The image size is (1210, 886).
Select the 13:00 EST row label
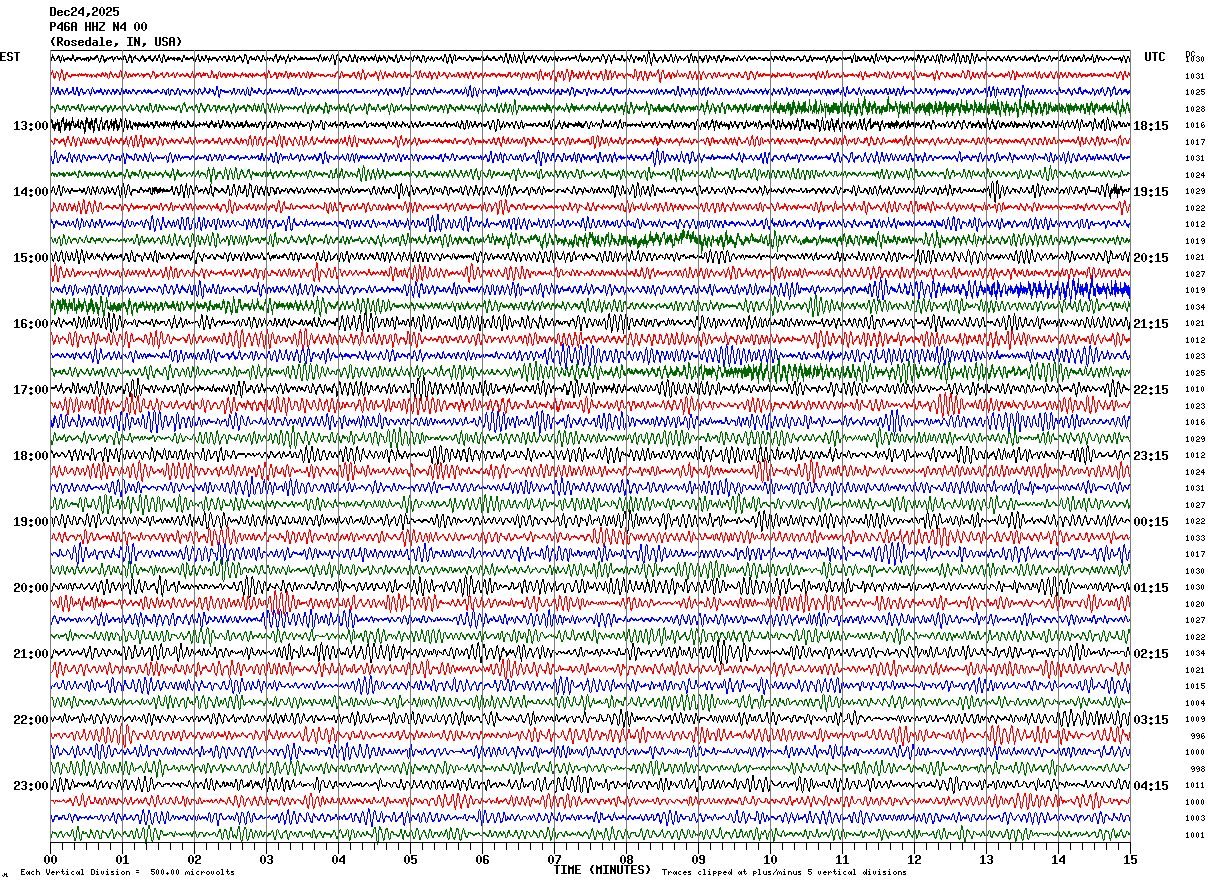pyautogui.click(x=31, y=126)
